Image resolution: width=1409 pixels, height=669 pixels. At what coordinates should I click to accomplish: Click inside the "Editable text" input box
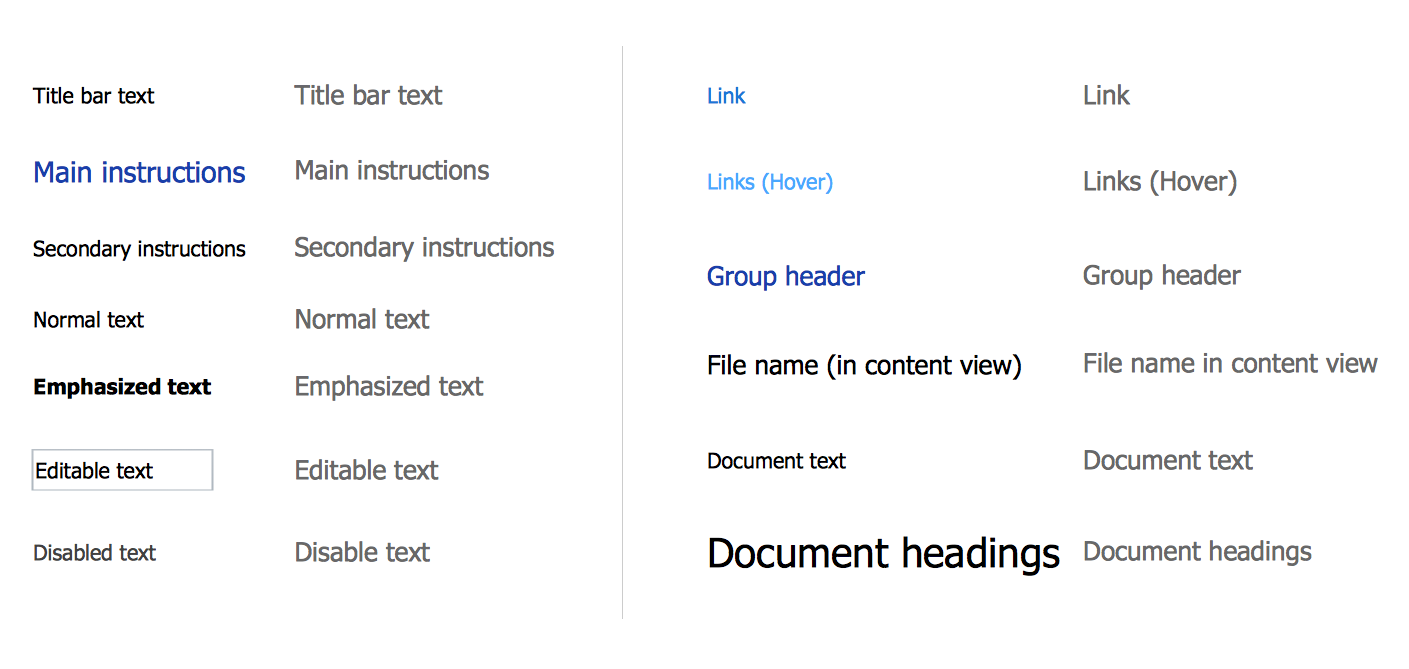point(123,470)
